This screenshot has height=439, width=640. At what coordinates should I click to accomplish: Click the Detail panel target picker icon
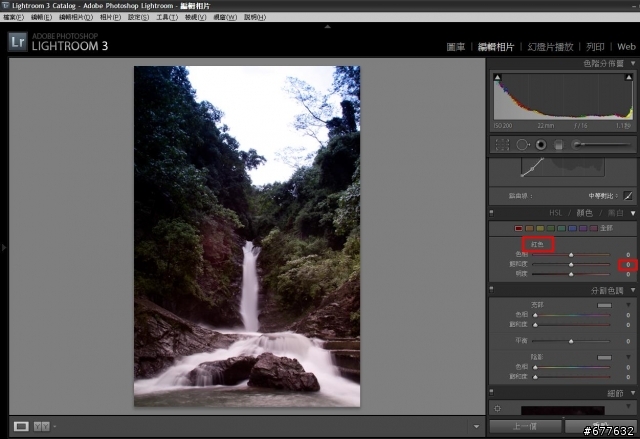[x=497, y=408]
